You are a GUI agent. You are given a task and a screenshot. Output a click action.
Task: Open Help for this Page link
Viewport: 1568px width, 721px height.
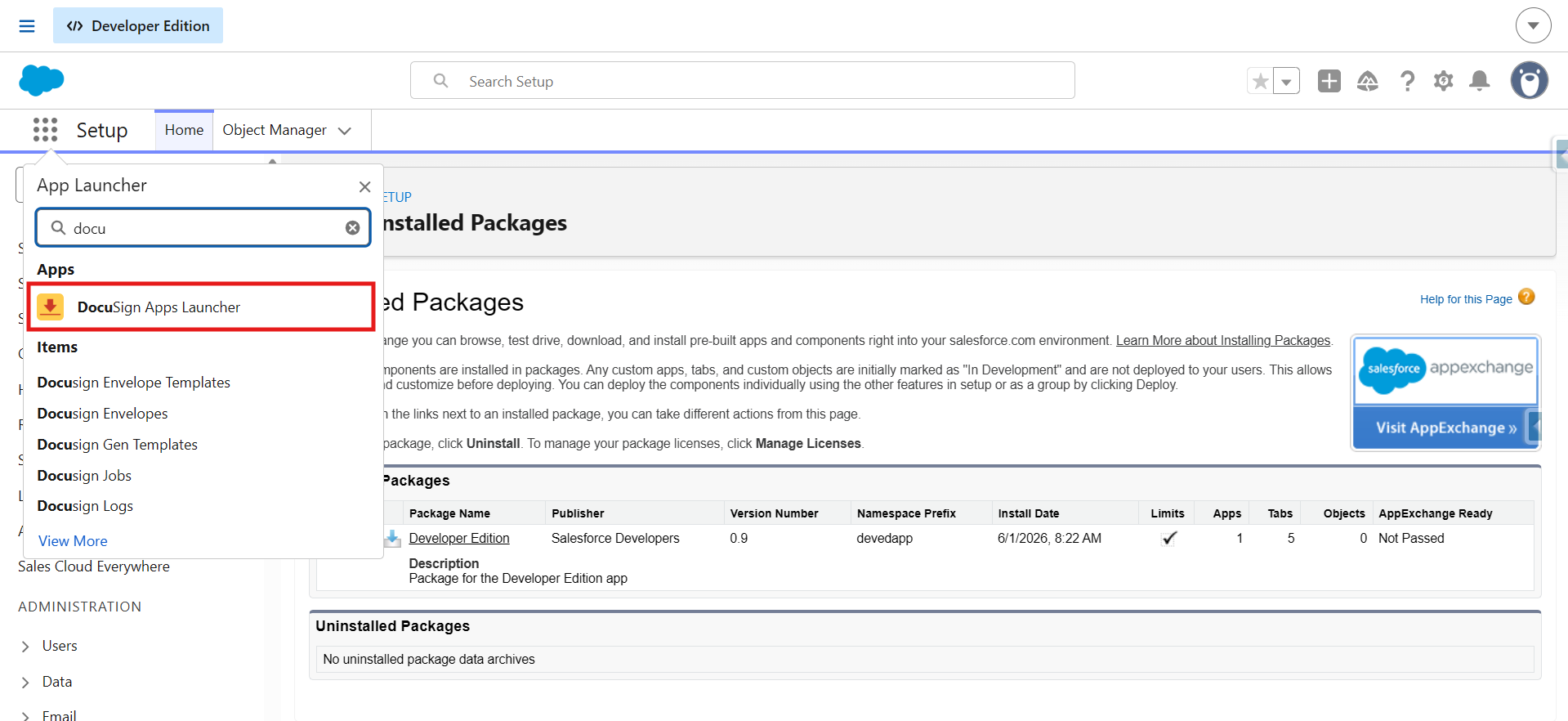1466,299
